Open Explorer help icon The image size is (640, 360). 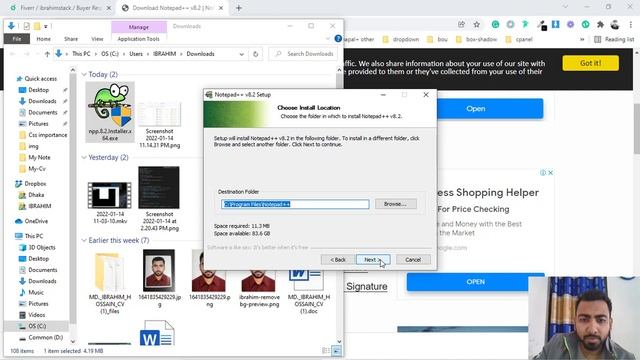(x=338, y=39)
